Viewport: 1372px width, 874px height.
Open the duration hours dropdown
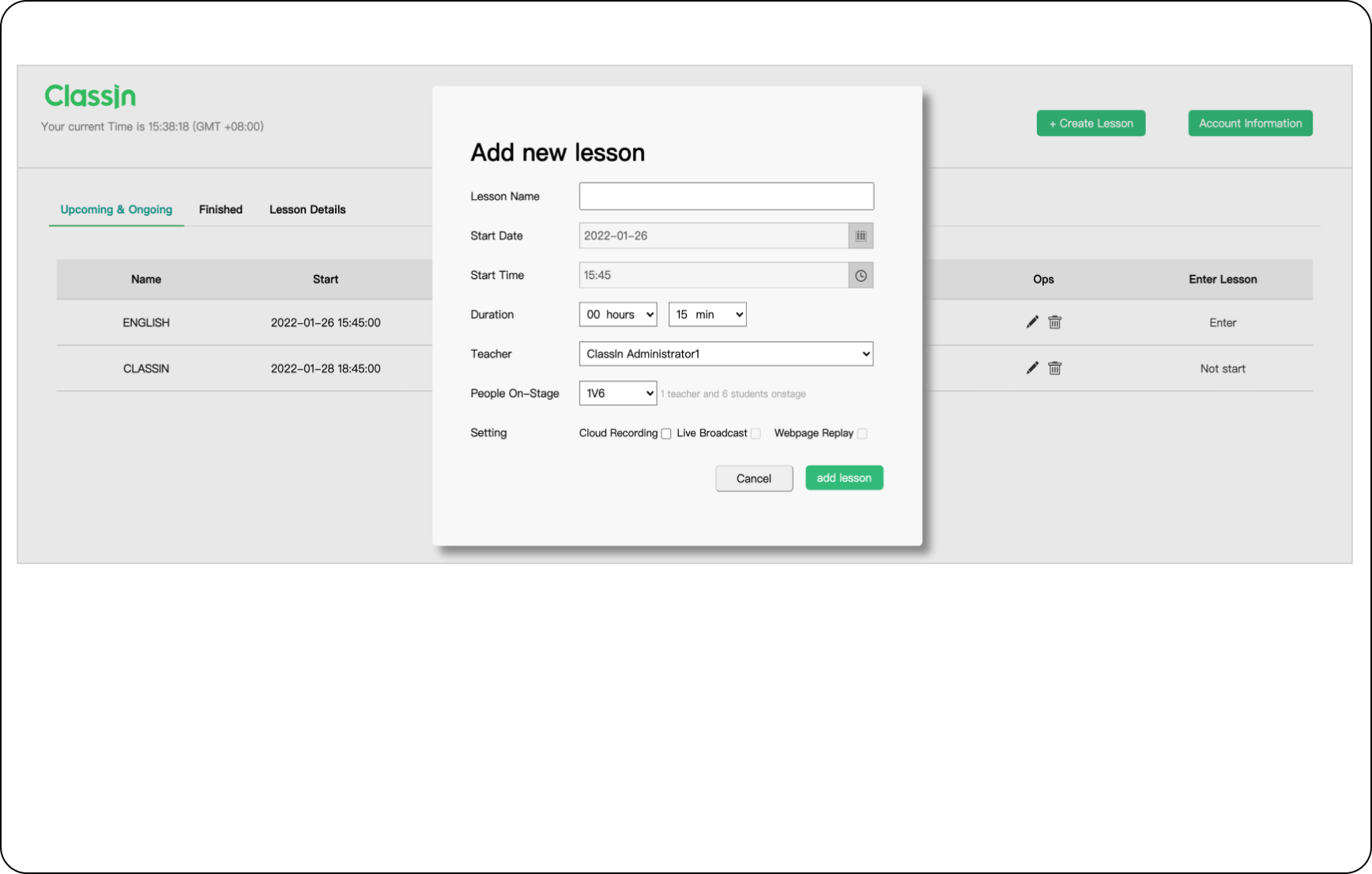pyautogui.click(x=618, y=315)
